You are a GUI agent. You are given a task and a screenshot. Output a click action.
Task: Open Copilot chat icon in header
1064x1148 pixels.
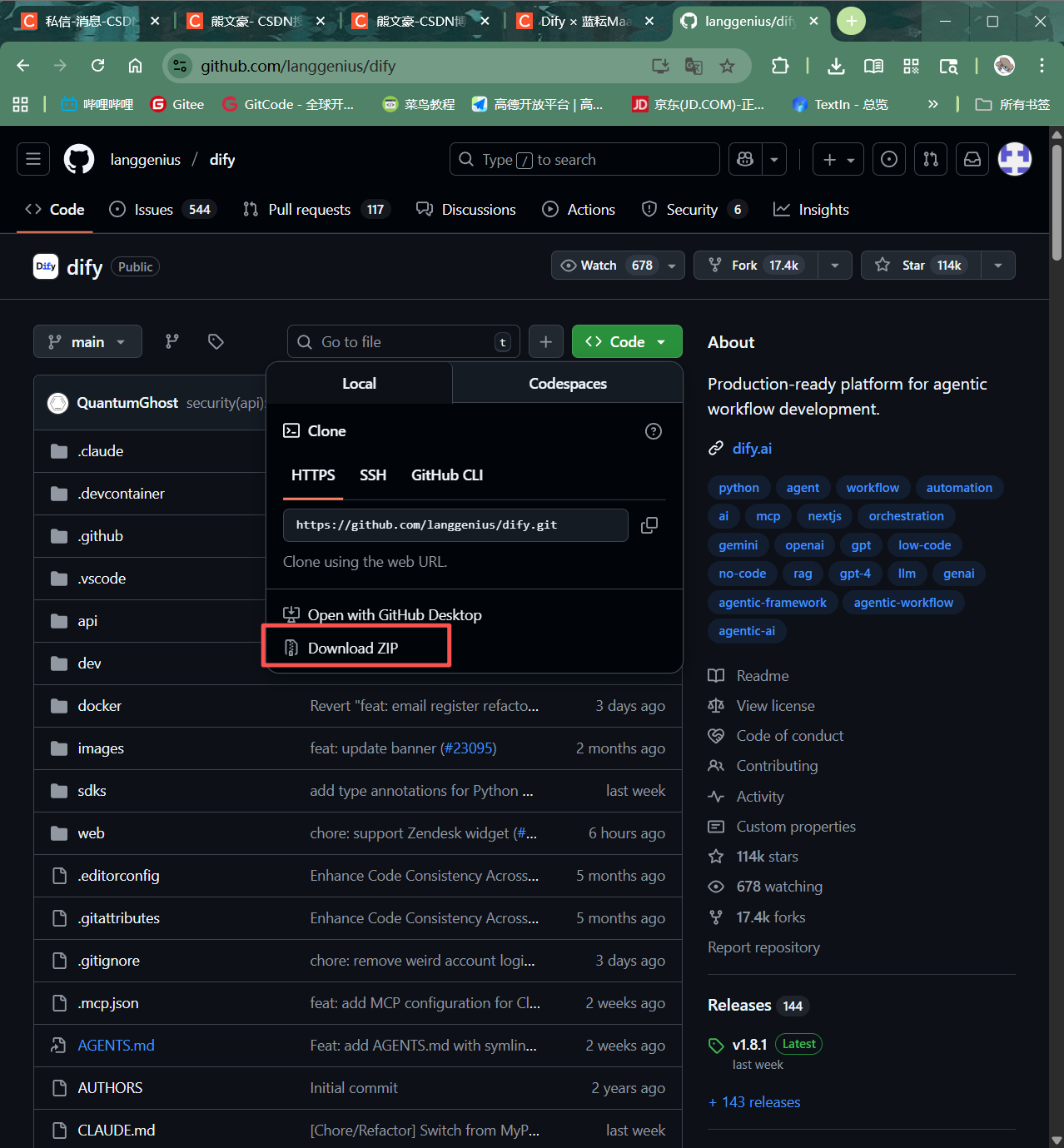(x=745, y=159)
